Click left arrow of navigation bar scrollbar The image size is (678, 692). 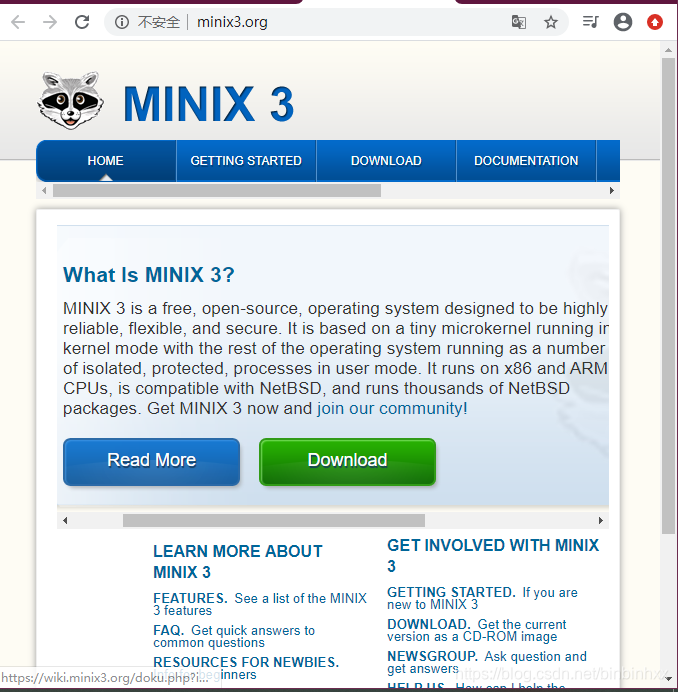pos(44,191)
